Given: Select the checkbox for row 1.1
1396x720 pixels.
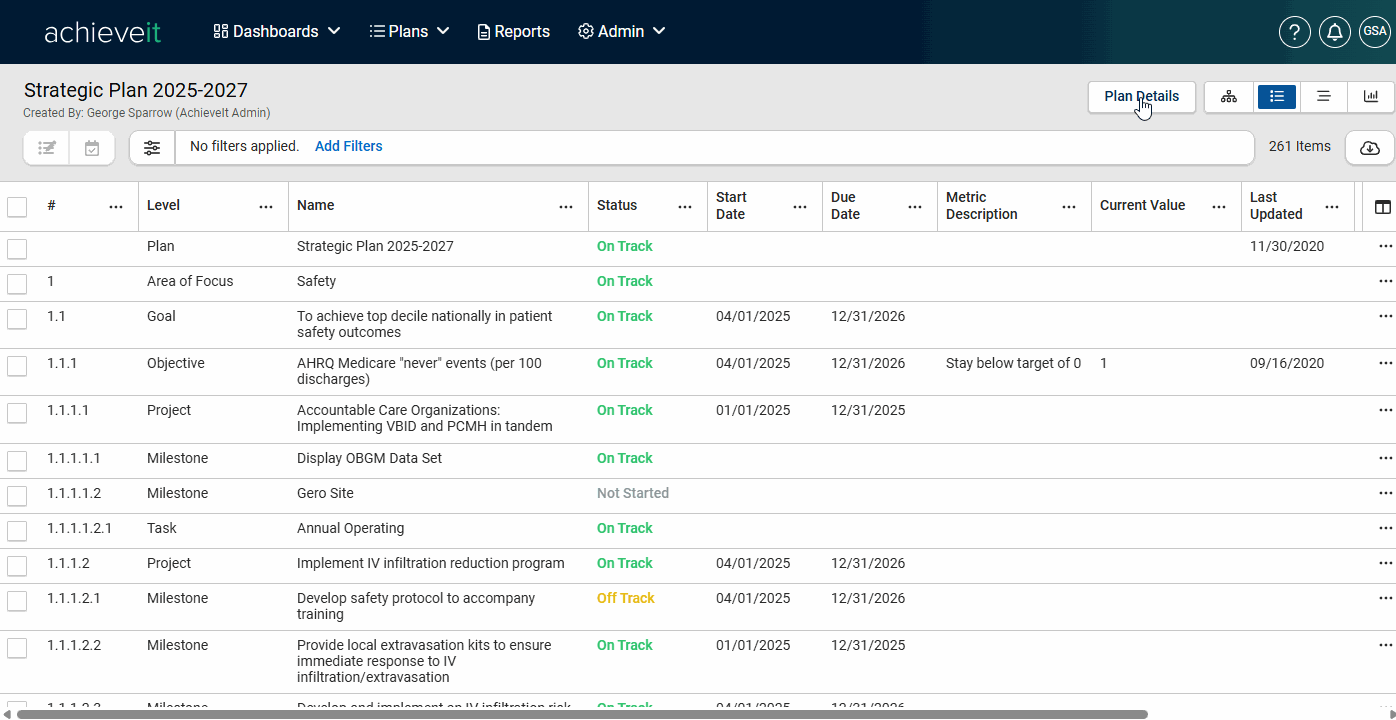Looking at the screenshot, I should (x=17, y=319).
